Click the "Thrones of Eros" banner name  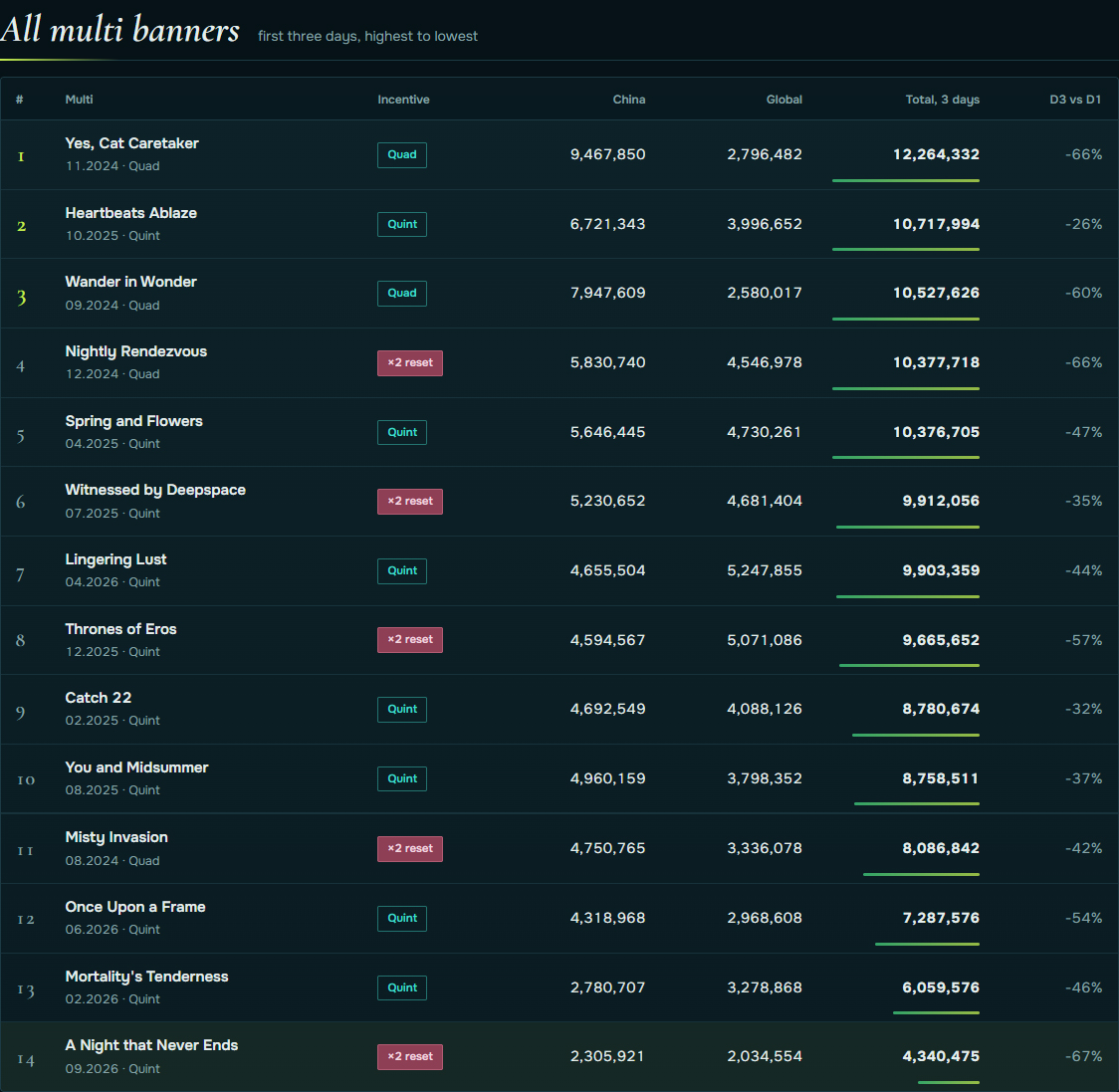[120, 629]
